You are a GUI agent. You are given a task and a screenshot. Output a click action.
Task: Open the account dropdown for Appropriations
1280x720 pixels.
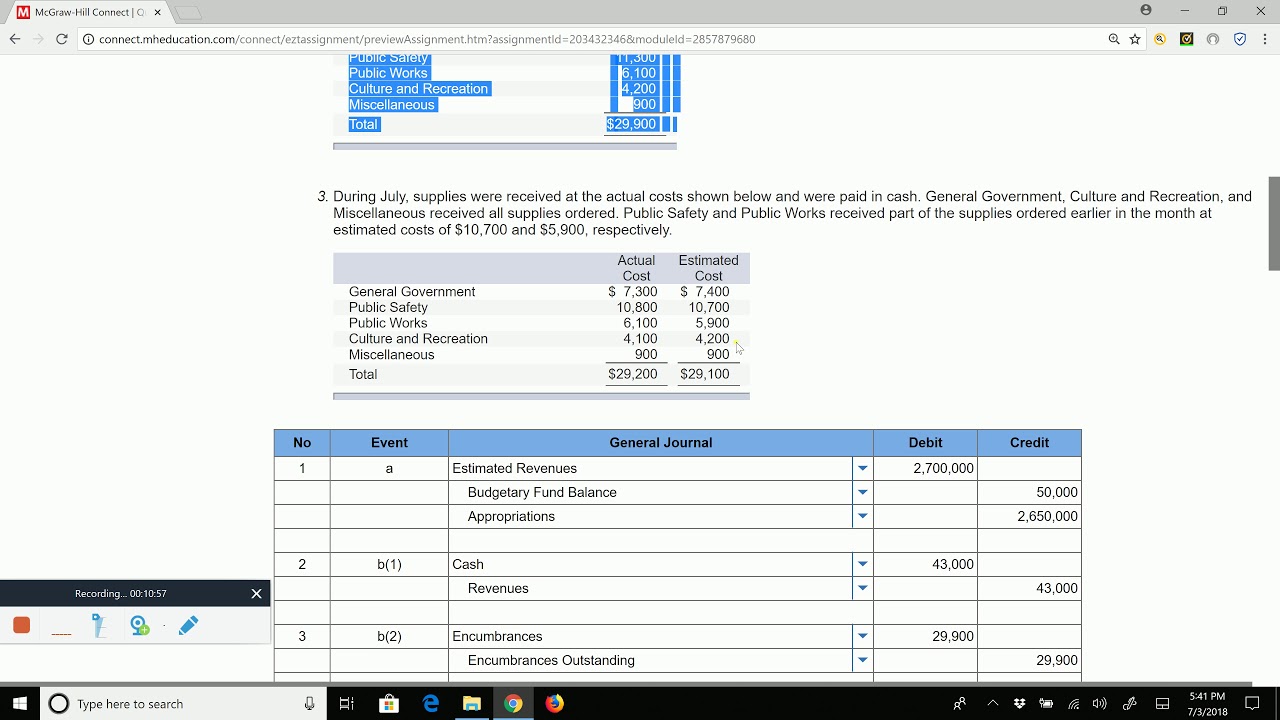click(x=862, y=516)
